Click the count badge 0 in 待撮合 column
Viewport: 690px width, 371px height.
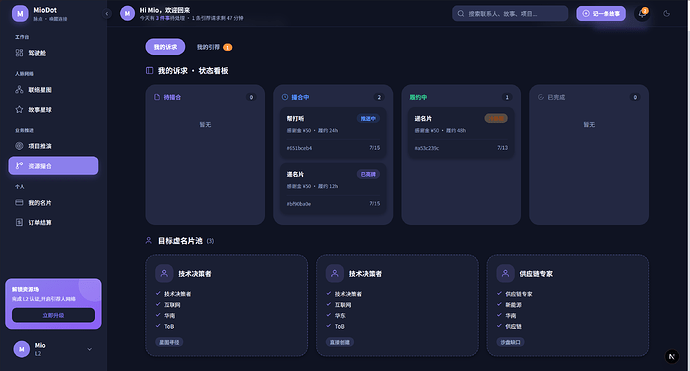(251, 97)
